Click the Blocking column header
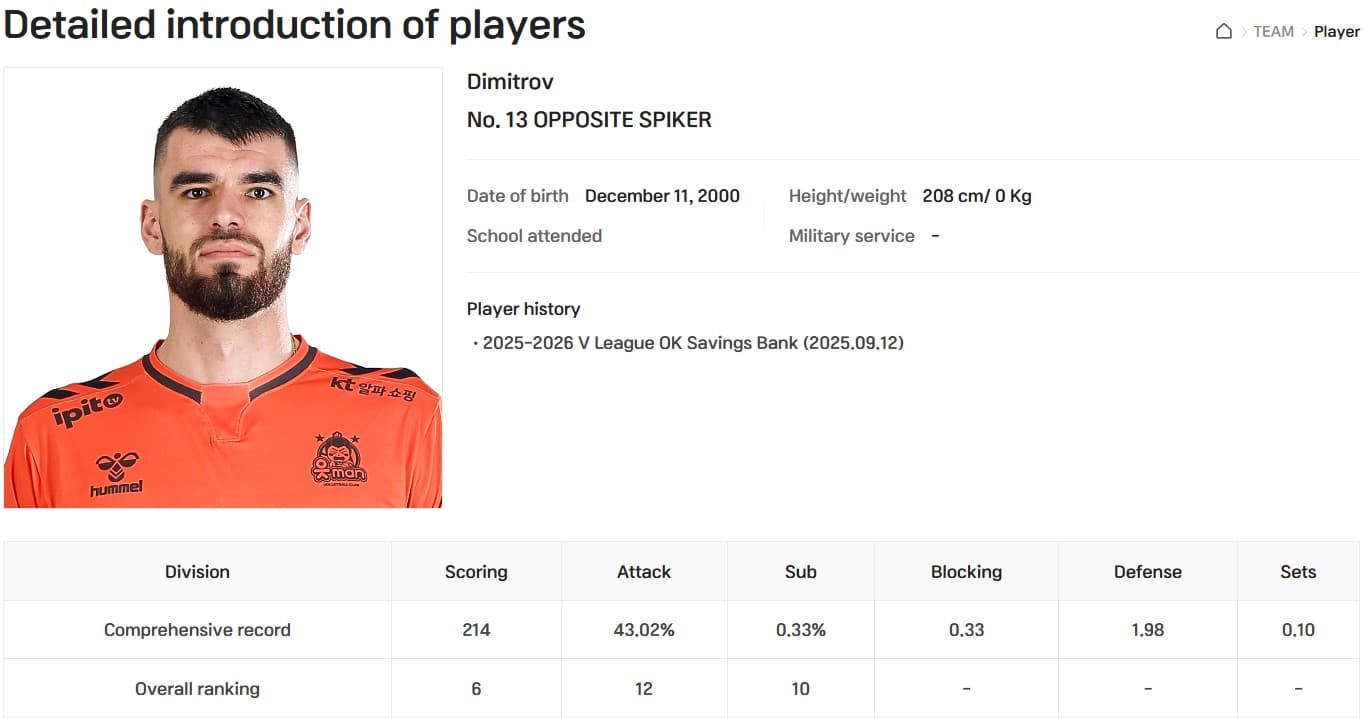The width and height of the screenshot is (1364, 718). 966,572
